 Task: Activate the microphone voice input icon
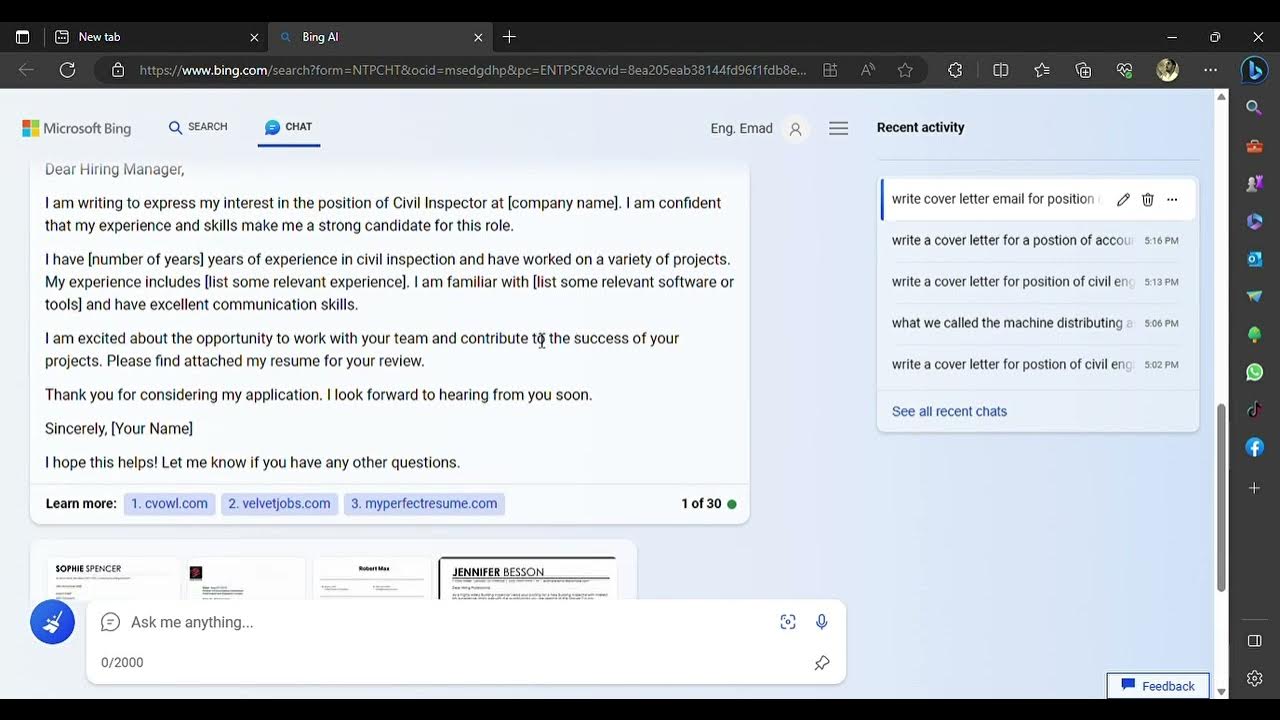click(x=821, y=622)
